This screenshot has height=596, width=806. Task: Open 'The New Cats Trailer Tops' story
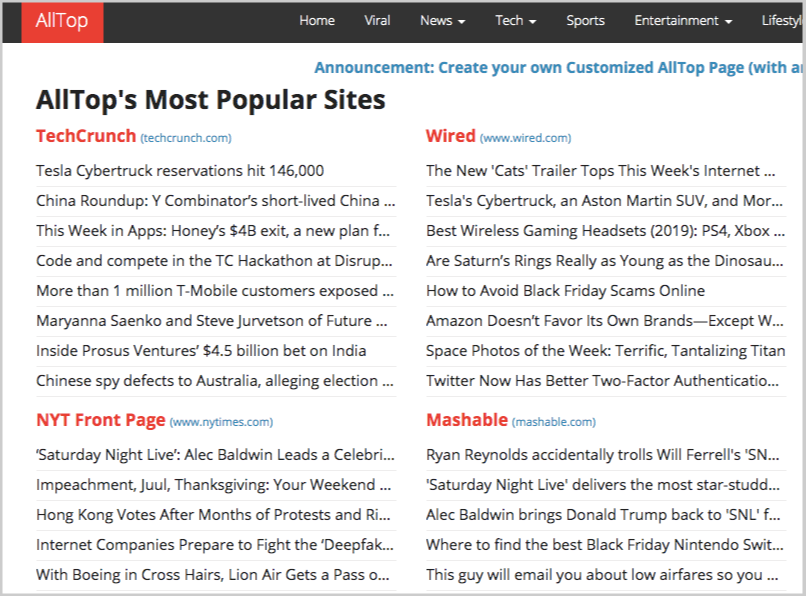tap(600, 171)
